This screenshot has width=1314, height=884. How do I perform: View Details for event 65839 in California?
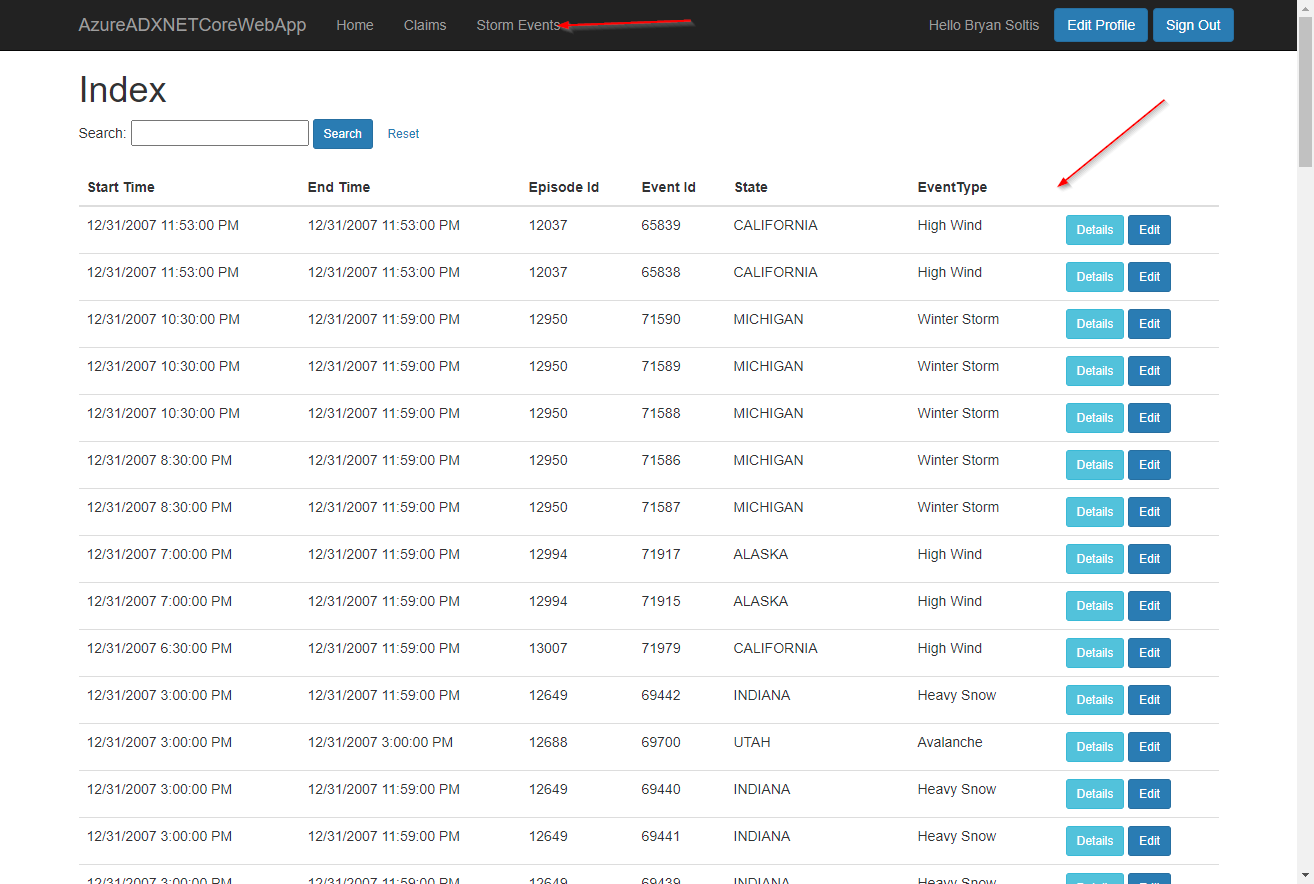1094,230
